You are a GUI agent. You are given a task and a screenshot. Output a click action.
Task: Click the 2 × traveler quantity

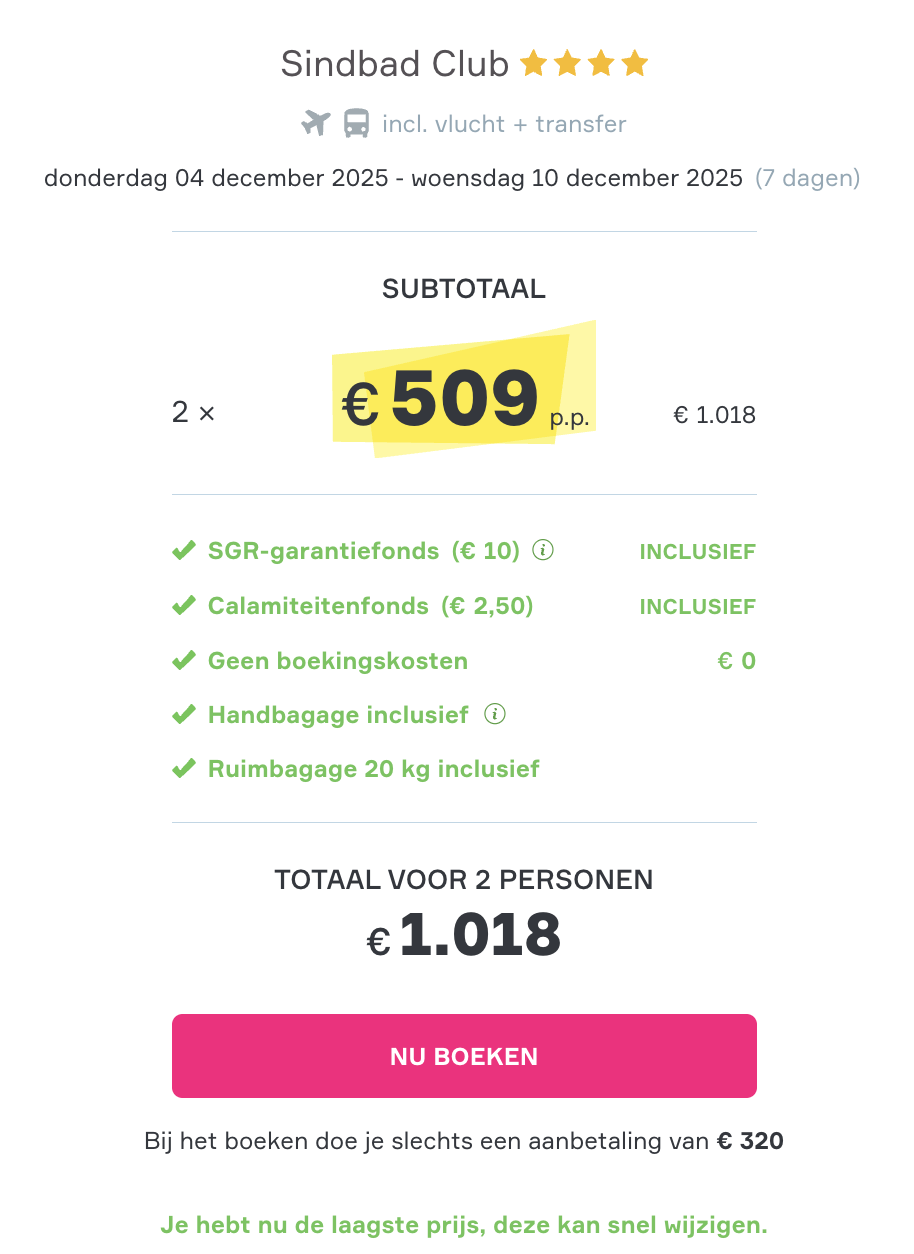tap(192, 411)
